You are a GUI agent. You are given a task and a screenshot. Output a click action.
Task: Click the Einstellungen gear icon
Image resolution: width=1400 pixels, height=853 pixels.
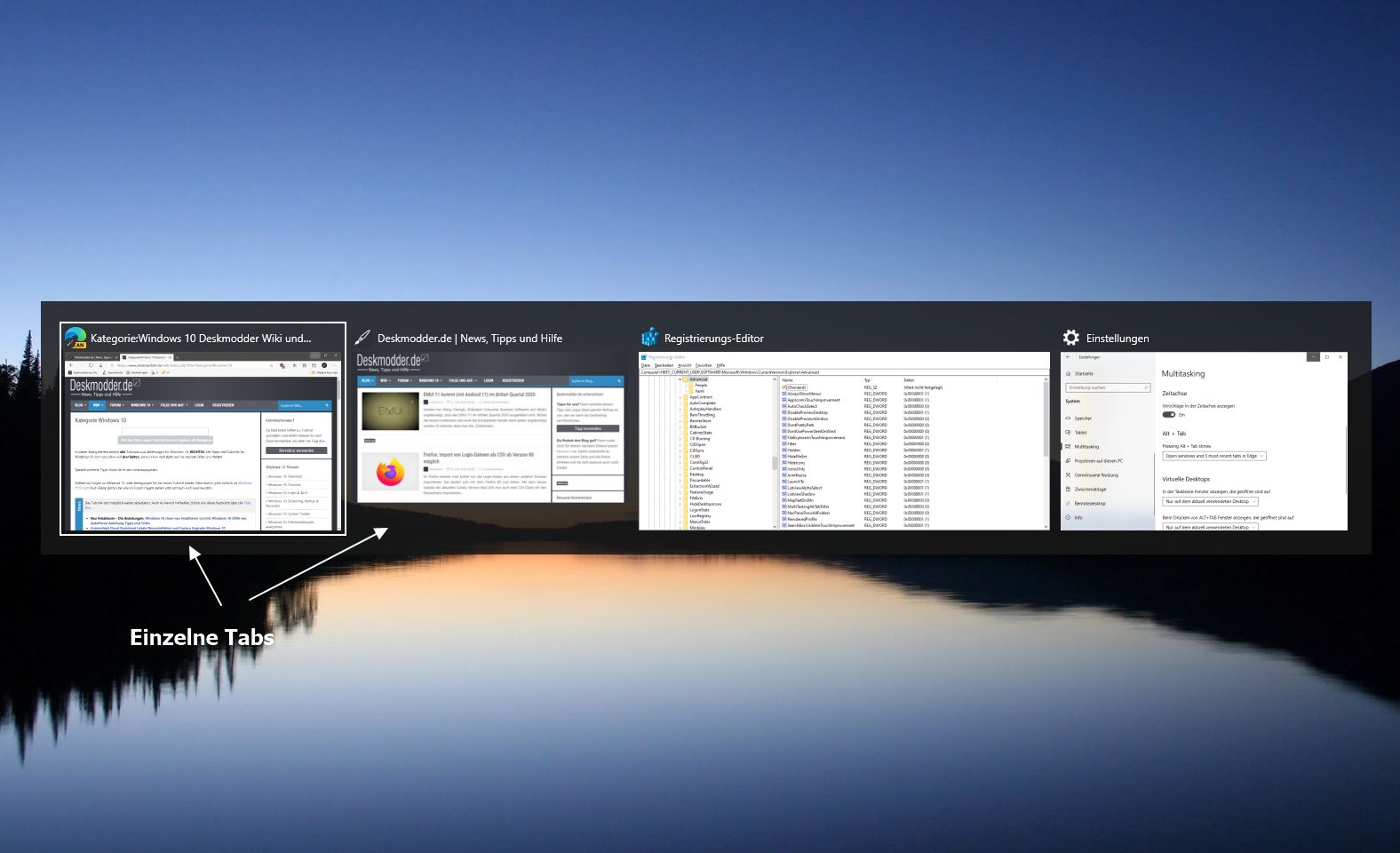(1071, 338)
